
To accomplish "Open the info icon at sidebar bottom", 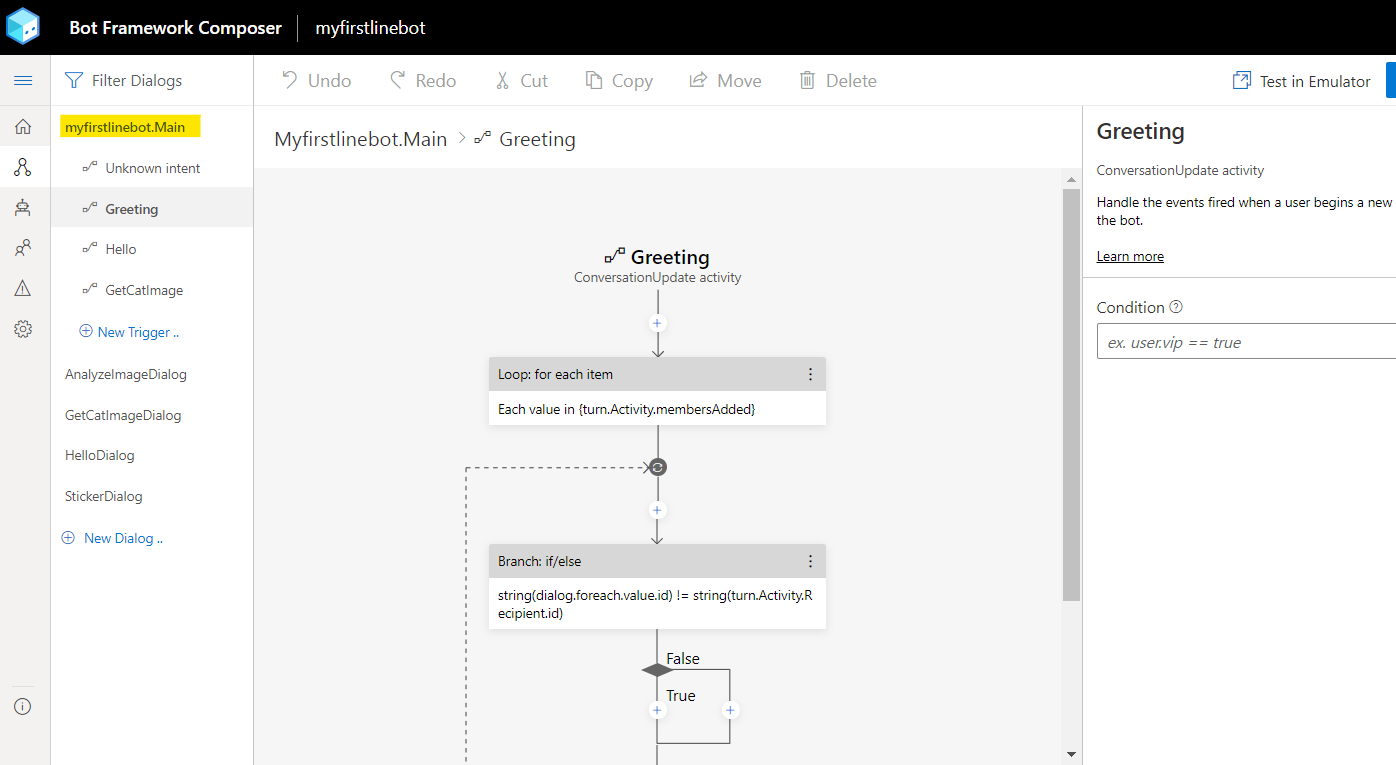I will tap(23, 706).
